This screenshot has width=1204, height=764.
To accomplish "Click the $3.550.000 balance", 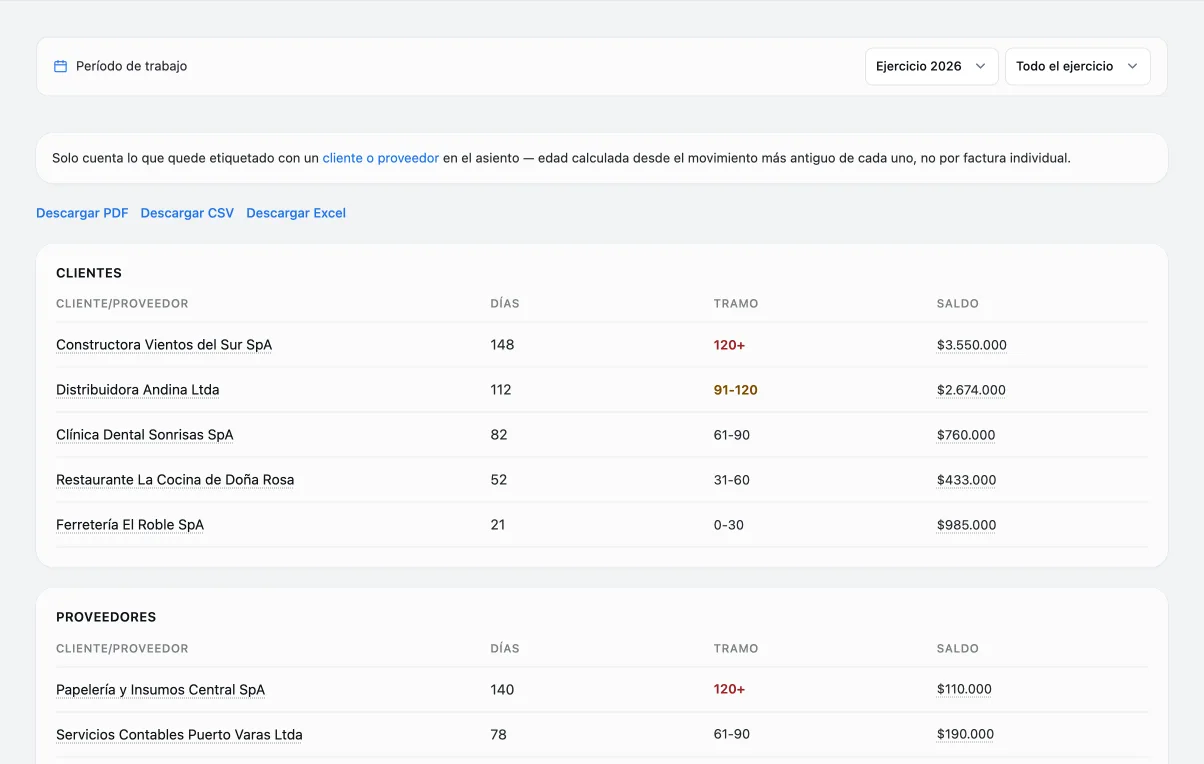I will (972, 345).
